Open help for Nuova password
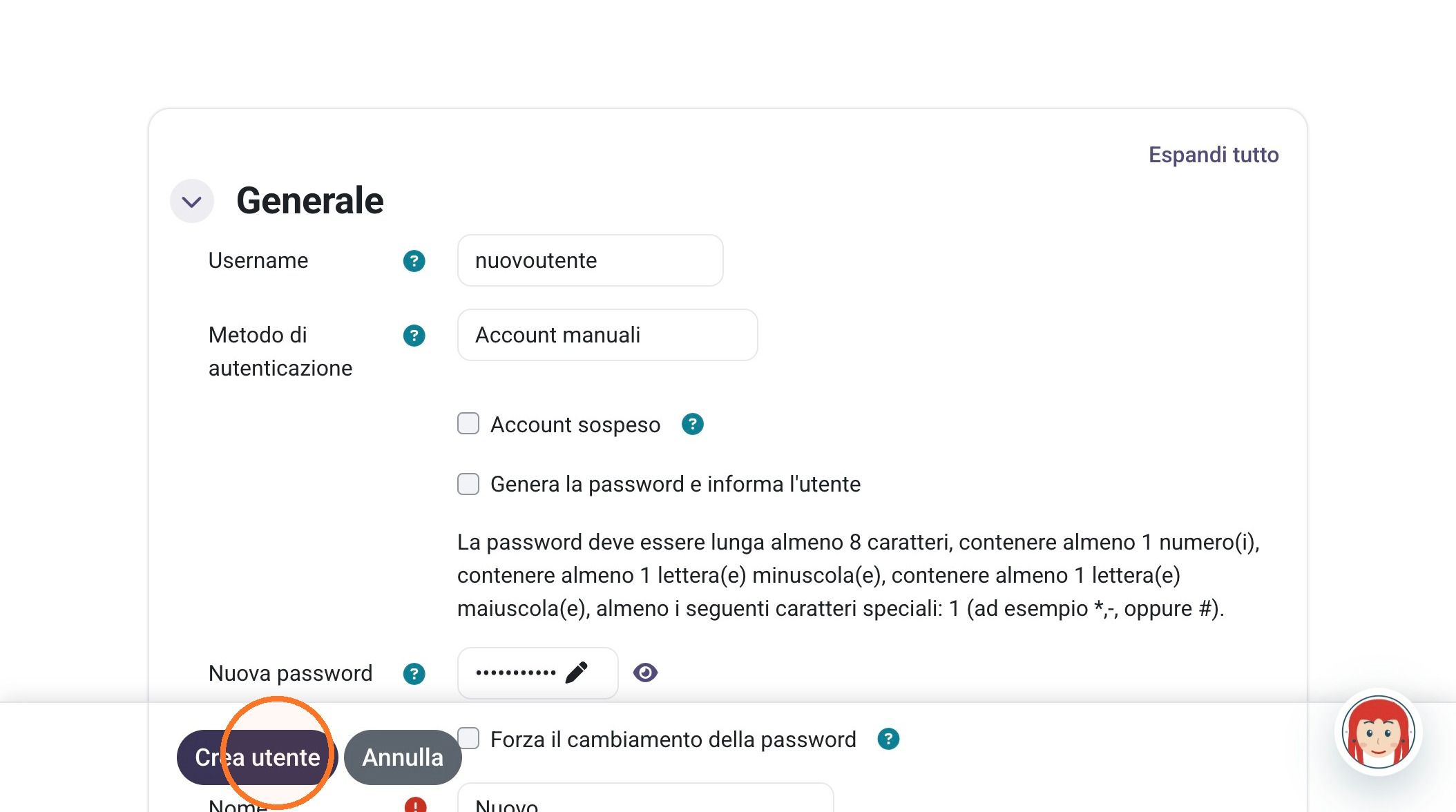Screen dimensions: 1456x812 click(414, 674)
